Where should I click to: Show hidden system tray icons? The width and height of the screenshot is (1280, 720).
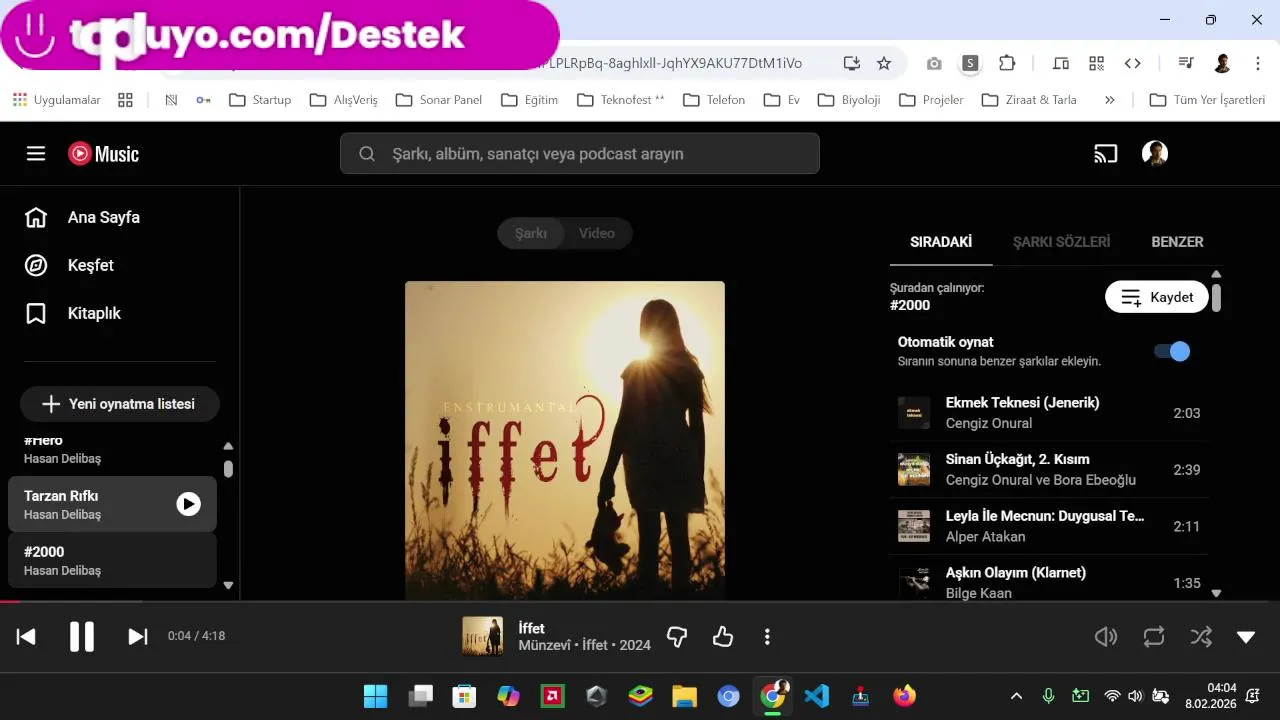[x=1017, y=696]
